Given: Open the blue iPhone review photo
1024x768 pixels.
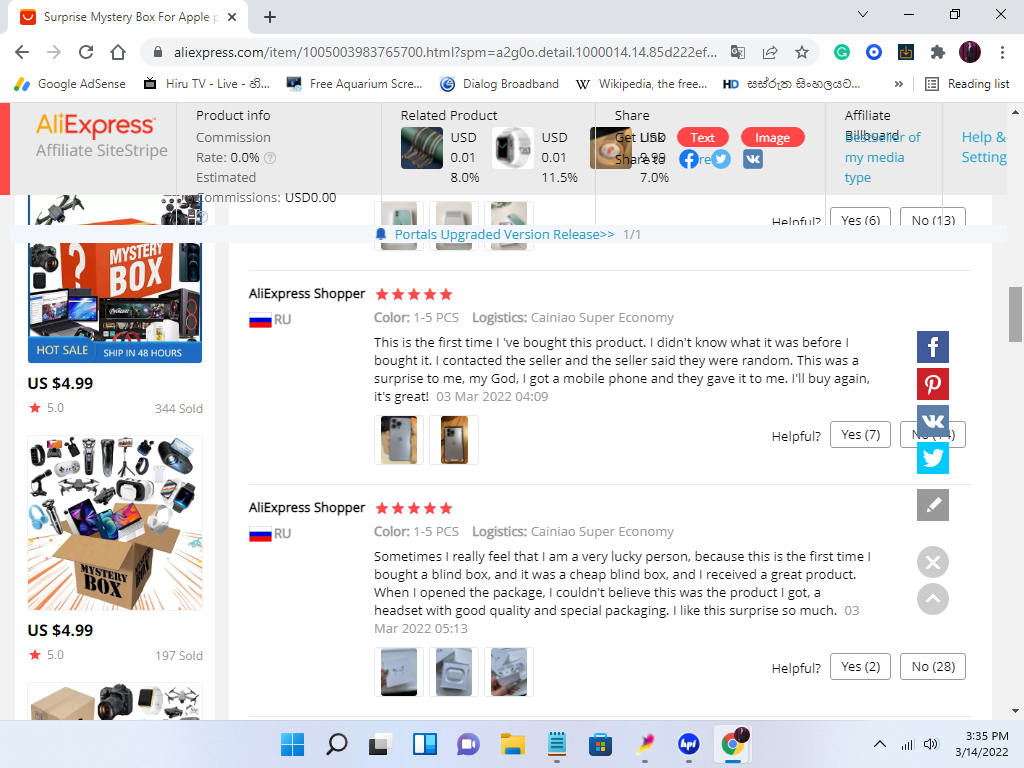Looking at the screenshot, I should [399, 440].
